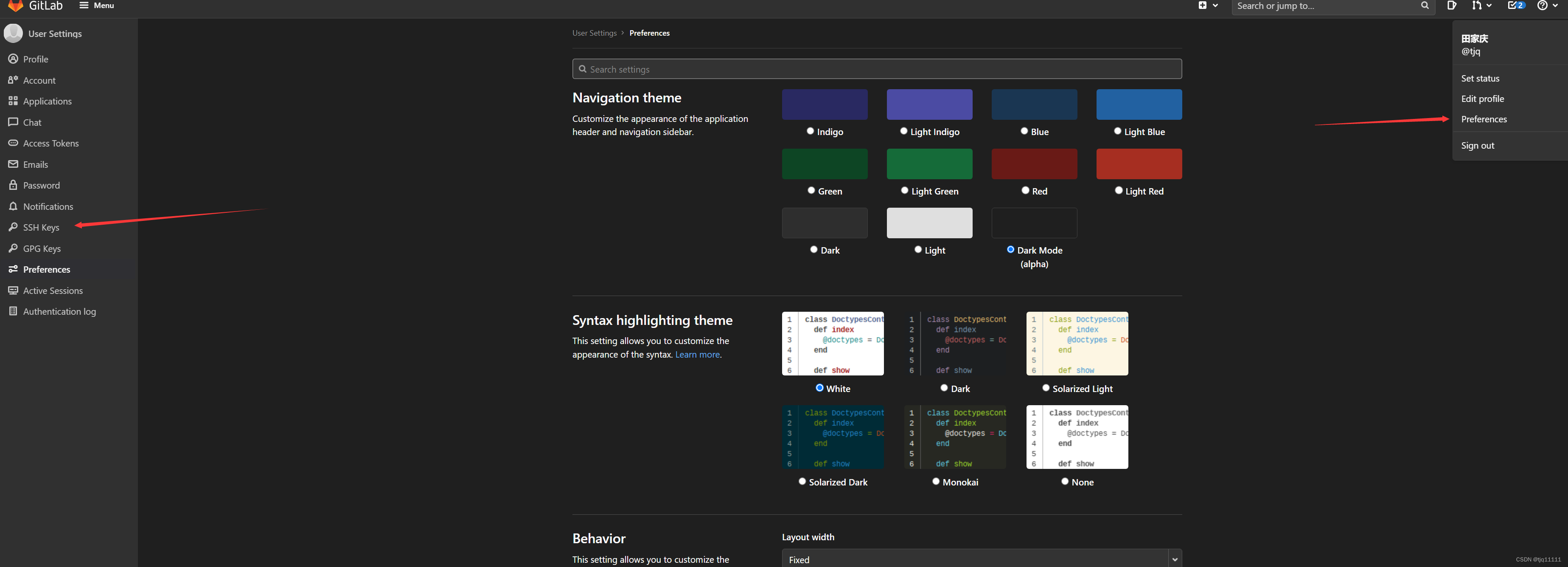This screenshot has height=567, width=1568.
Task: Click the search icon in settings search
Action: [x=583, y=69]
